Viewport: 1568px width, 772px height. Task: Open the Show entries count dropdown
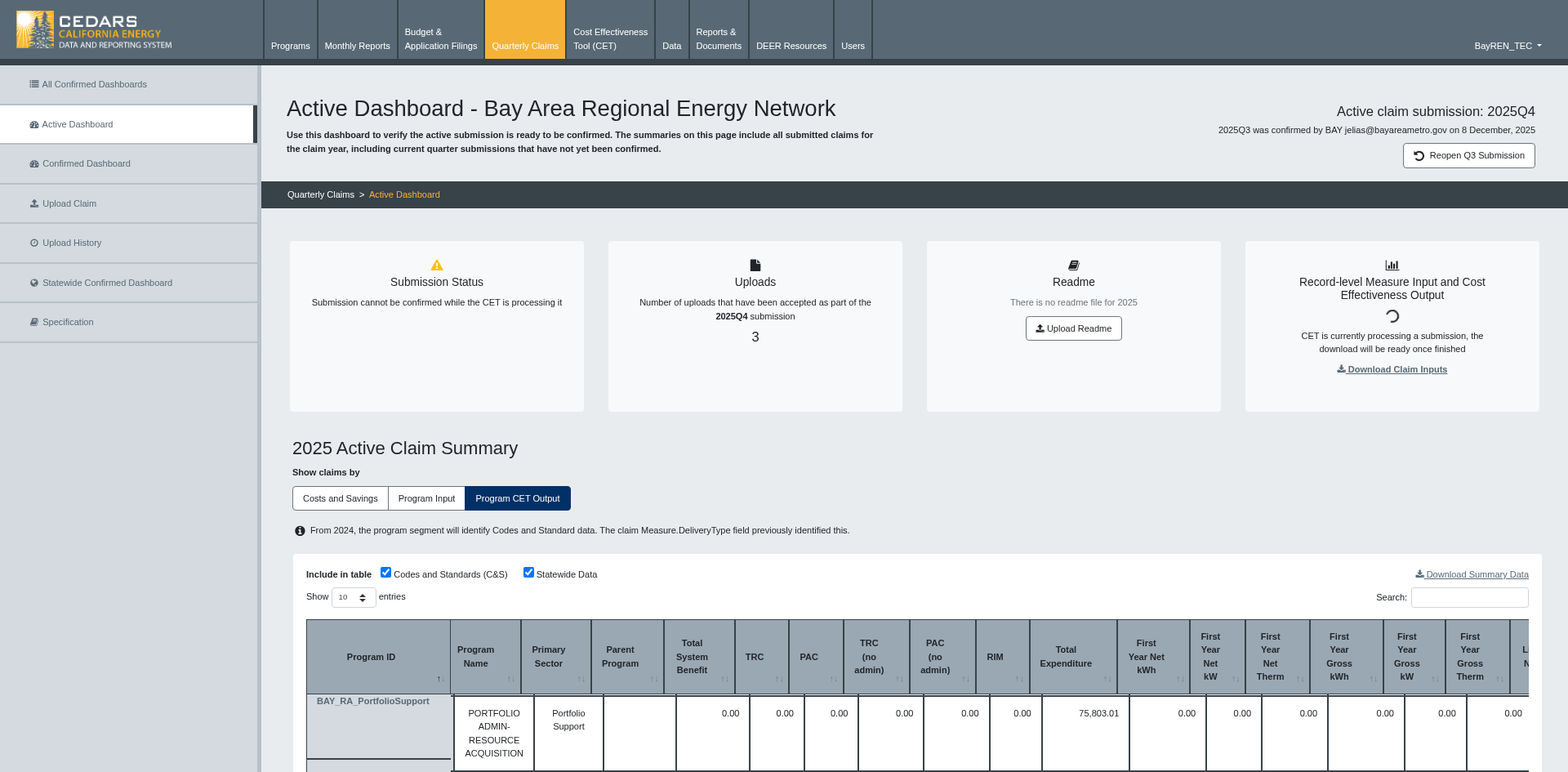pos(354,598)
